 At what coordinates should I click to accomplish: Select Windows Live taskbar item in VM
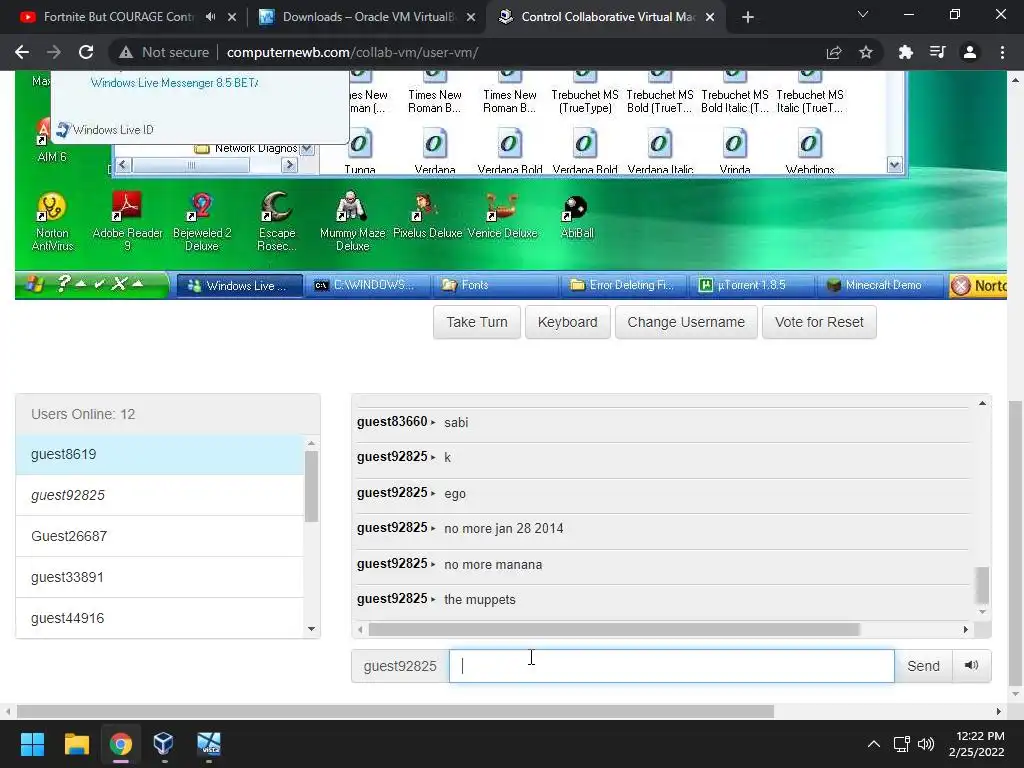tap(239, 285)
